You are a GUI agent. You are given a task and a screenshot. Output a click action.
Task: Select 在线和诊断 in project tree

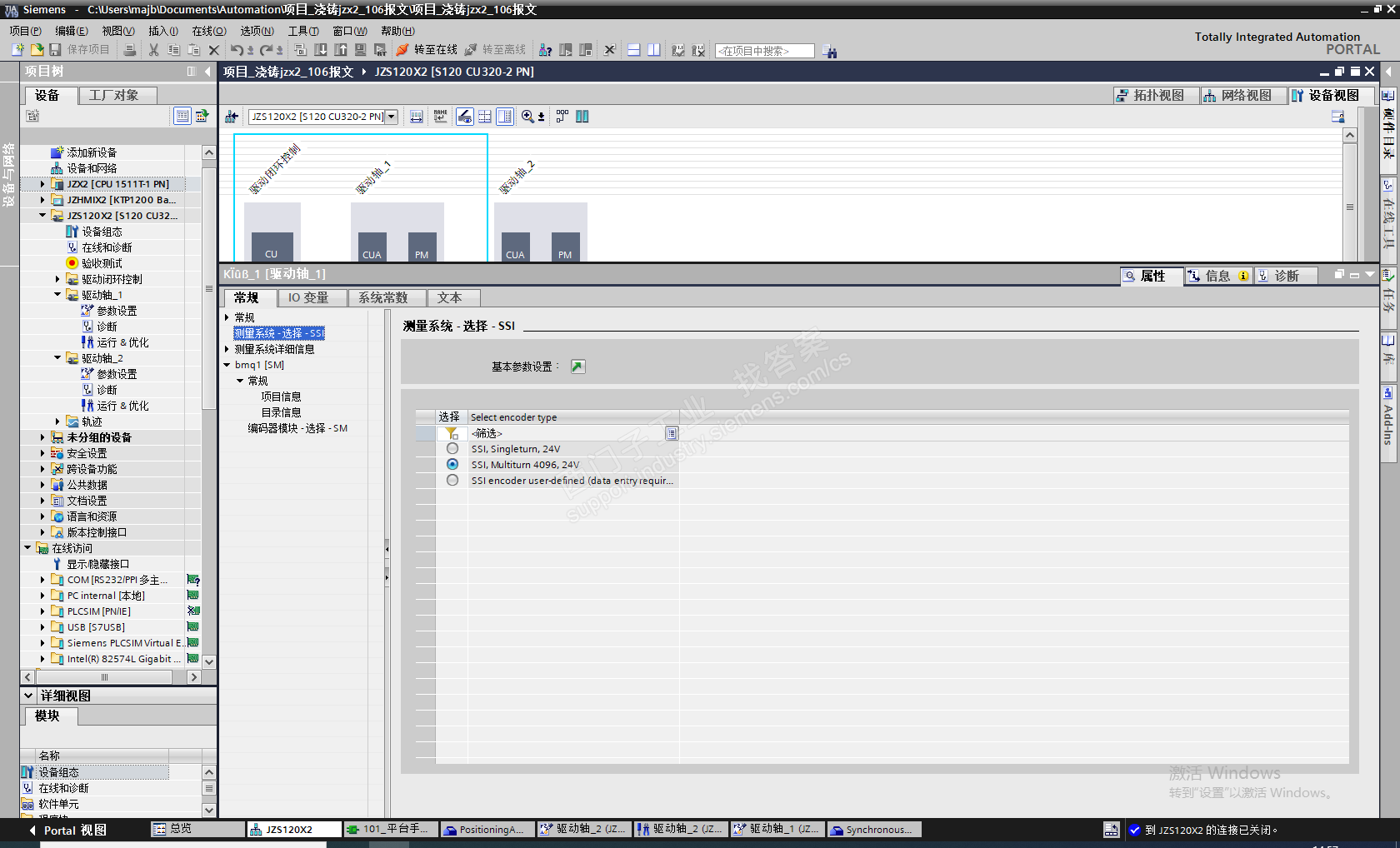107,247
